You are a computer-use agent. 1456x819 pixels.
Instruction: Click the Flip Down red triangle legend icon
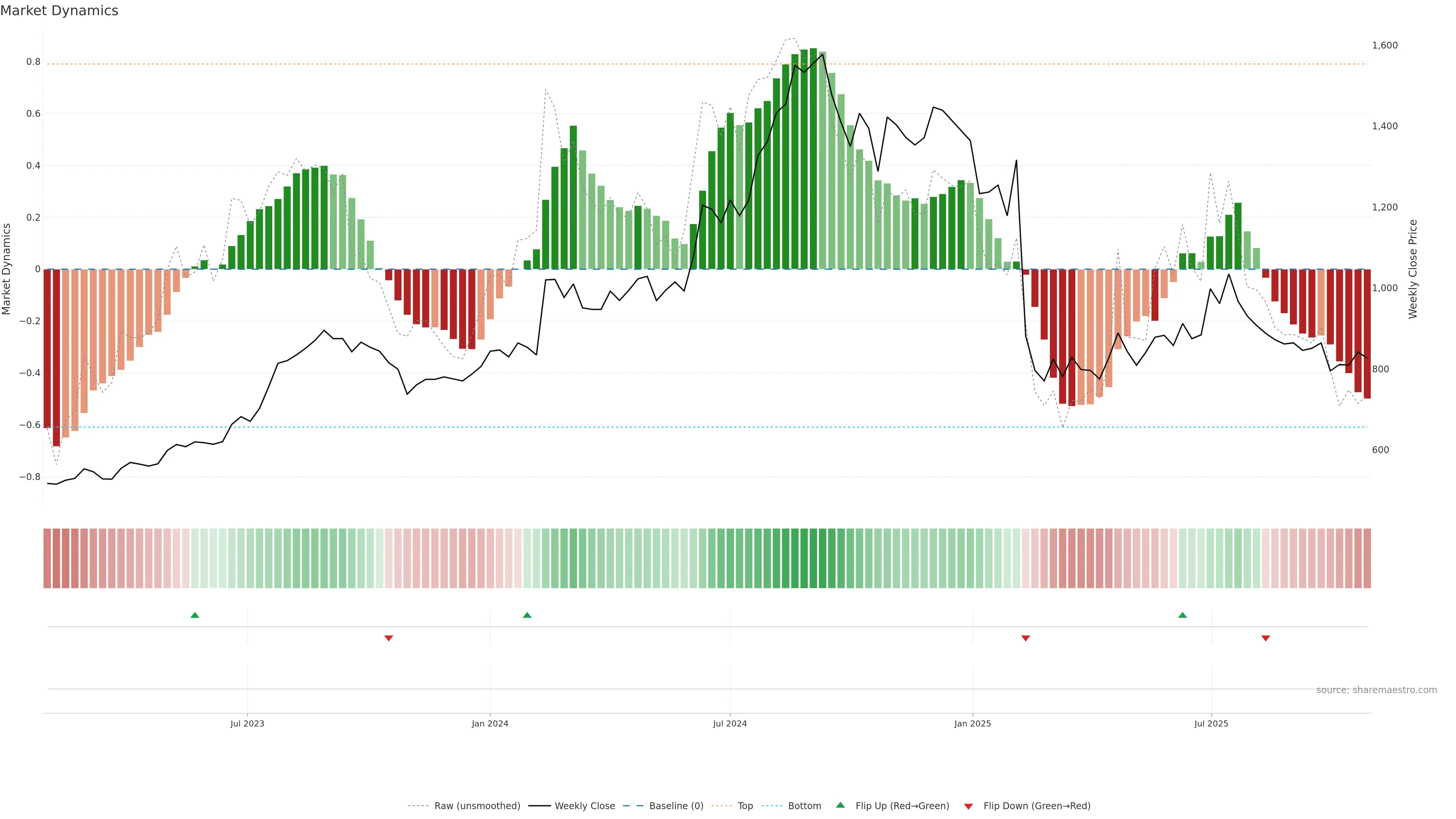click(968, 806)
